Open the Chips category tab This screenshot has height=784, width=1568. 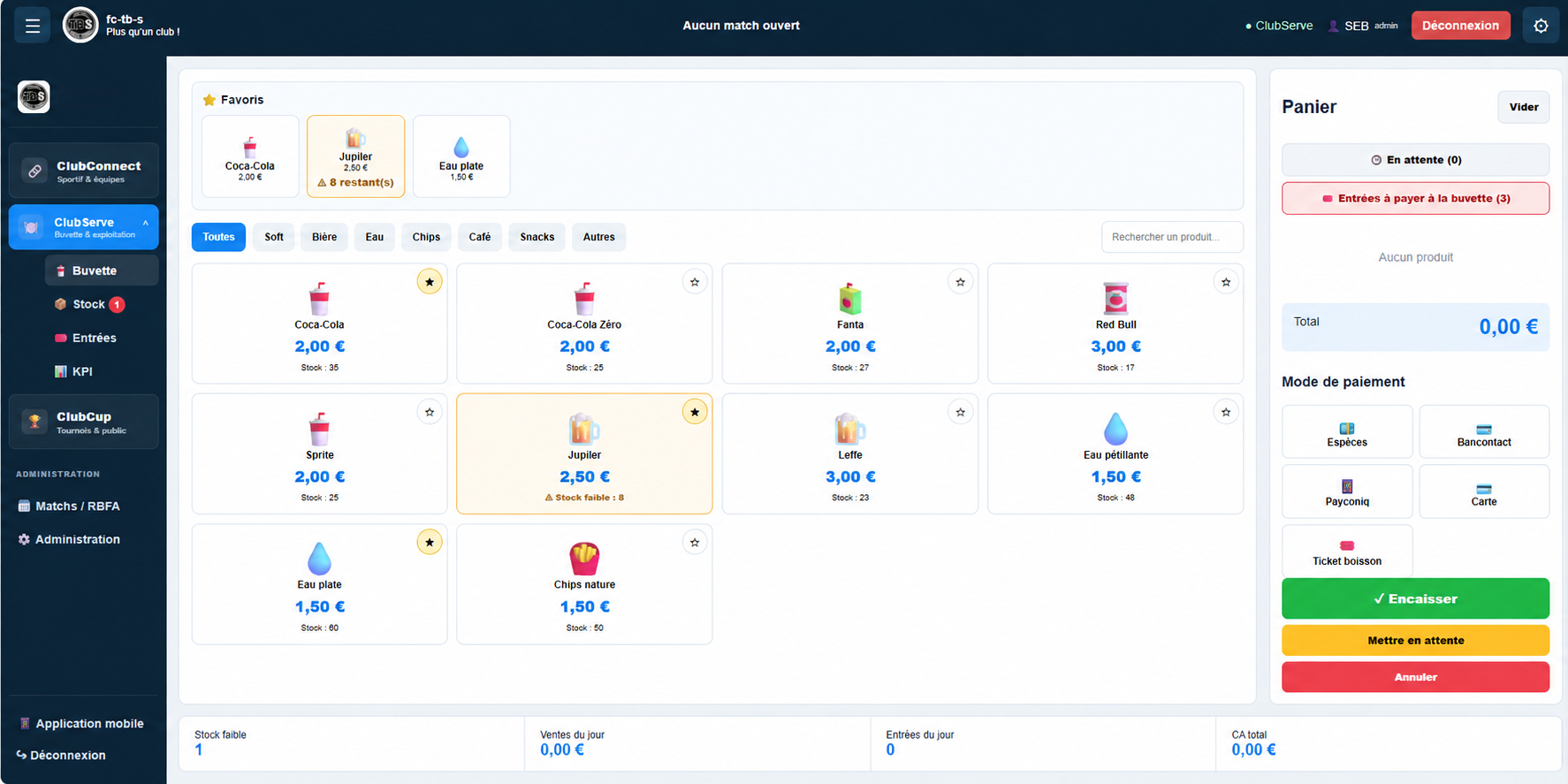(426, 237)
